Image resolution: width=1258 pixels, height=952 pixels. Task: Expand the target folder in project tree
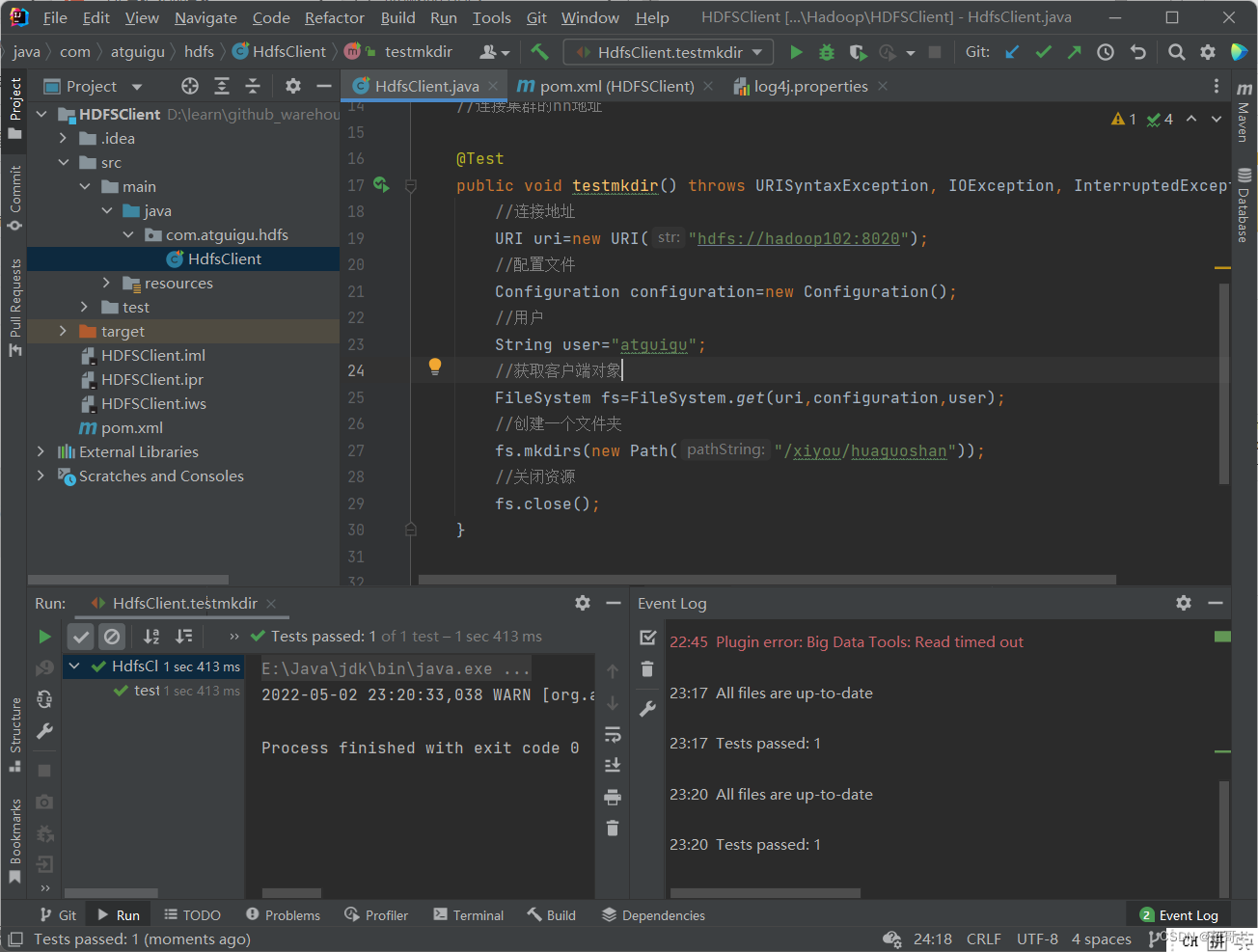pyautogui.click(x=63, y=331)
